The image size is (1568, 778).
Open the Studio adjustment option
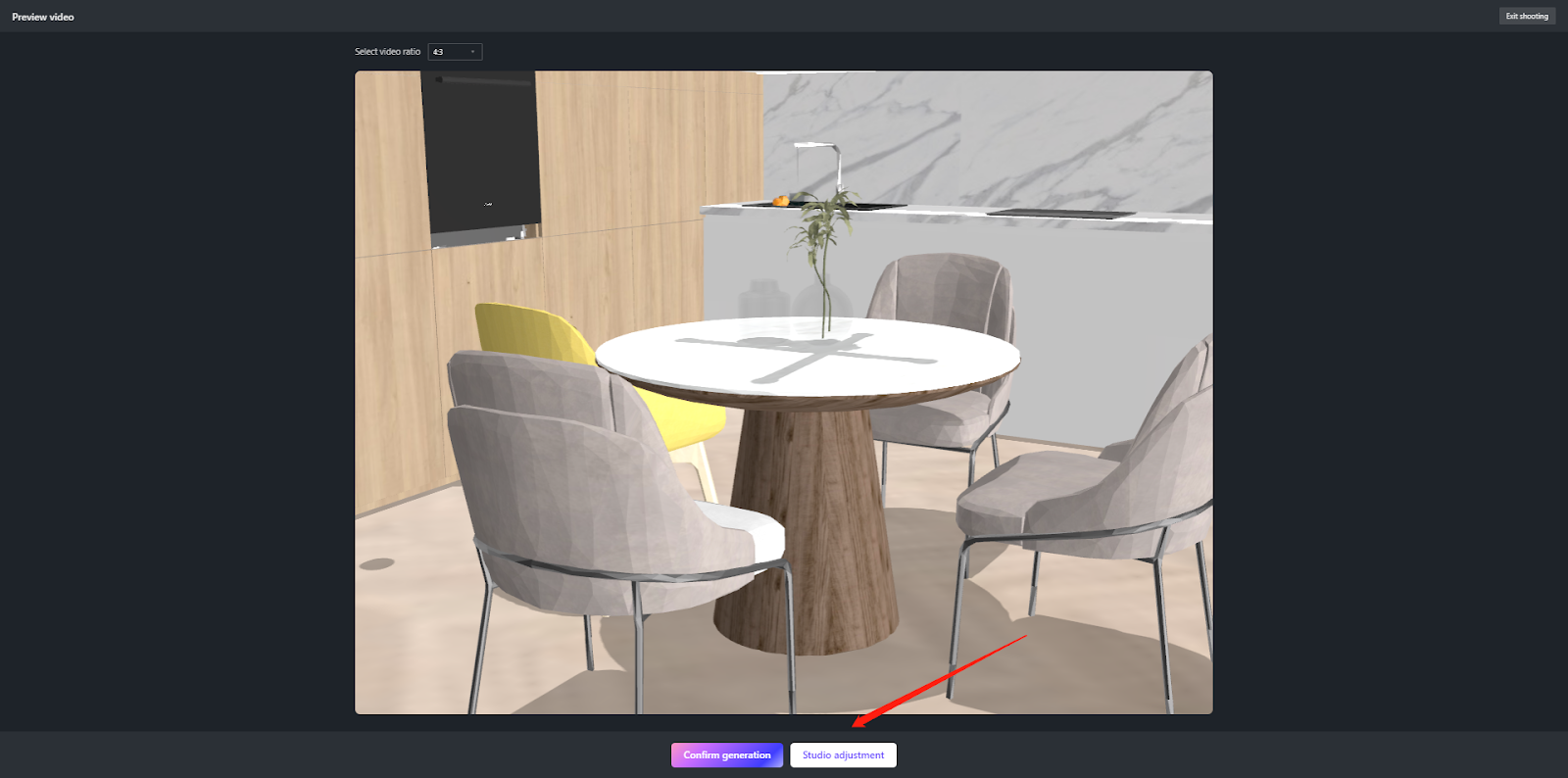pos(843,755)
